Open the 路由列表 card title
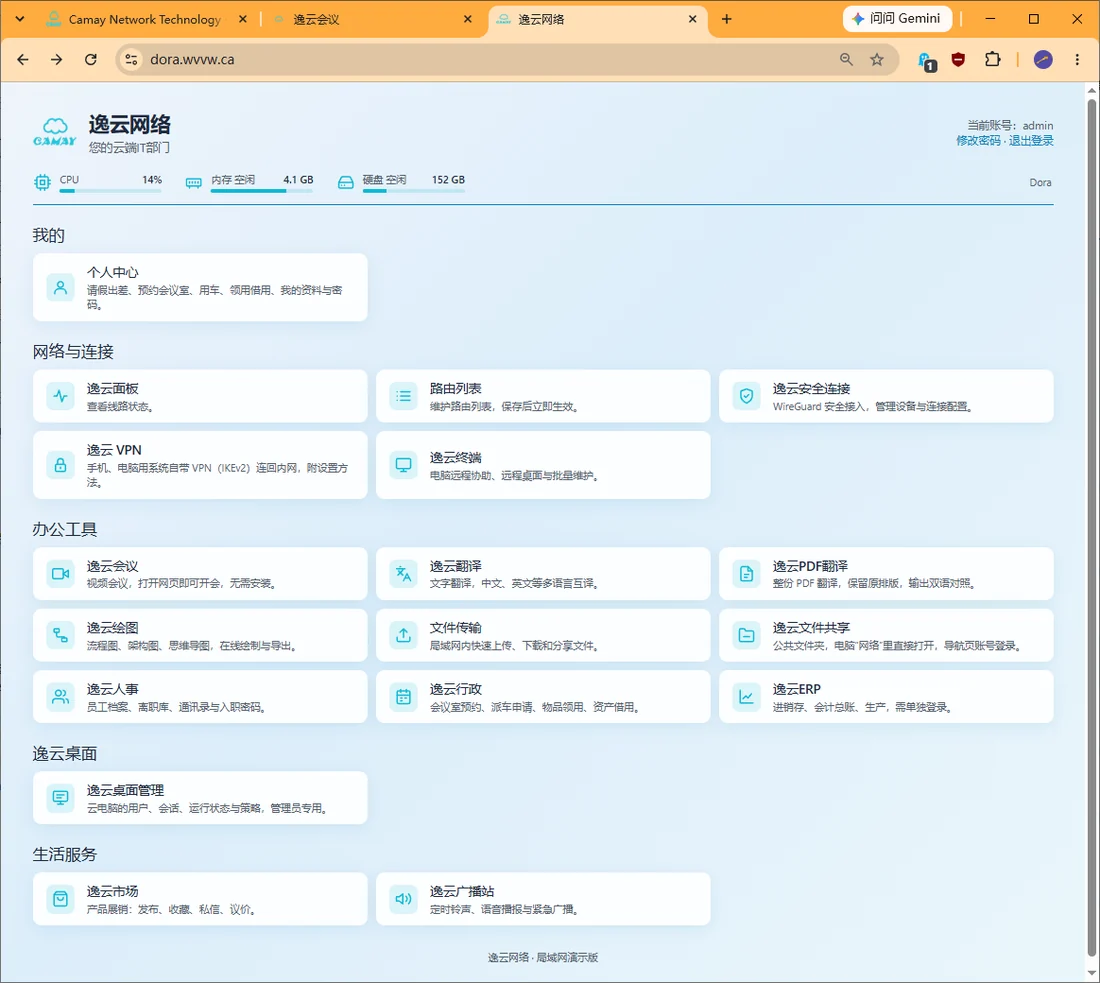Viewport: 1100px width, 983px height. coord(455,388)
